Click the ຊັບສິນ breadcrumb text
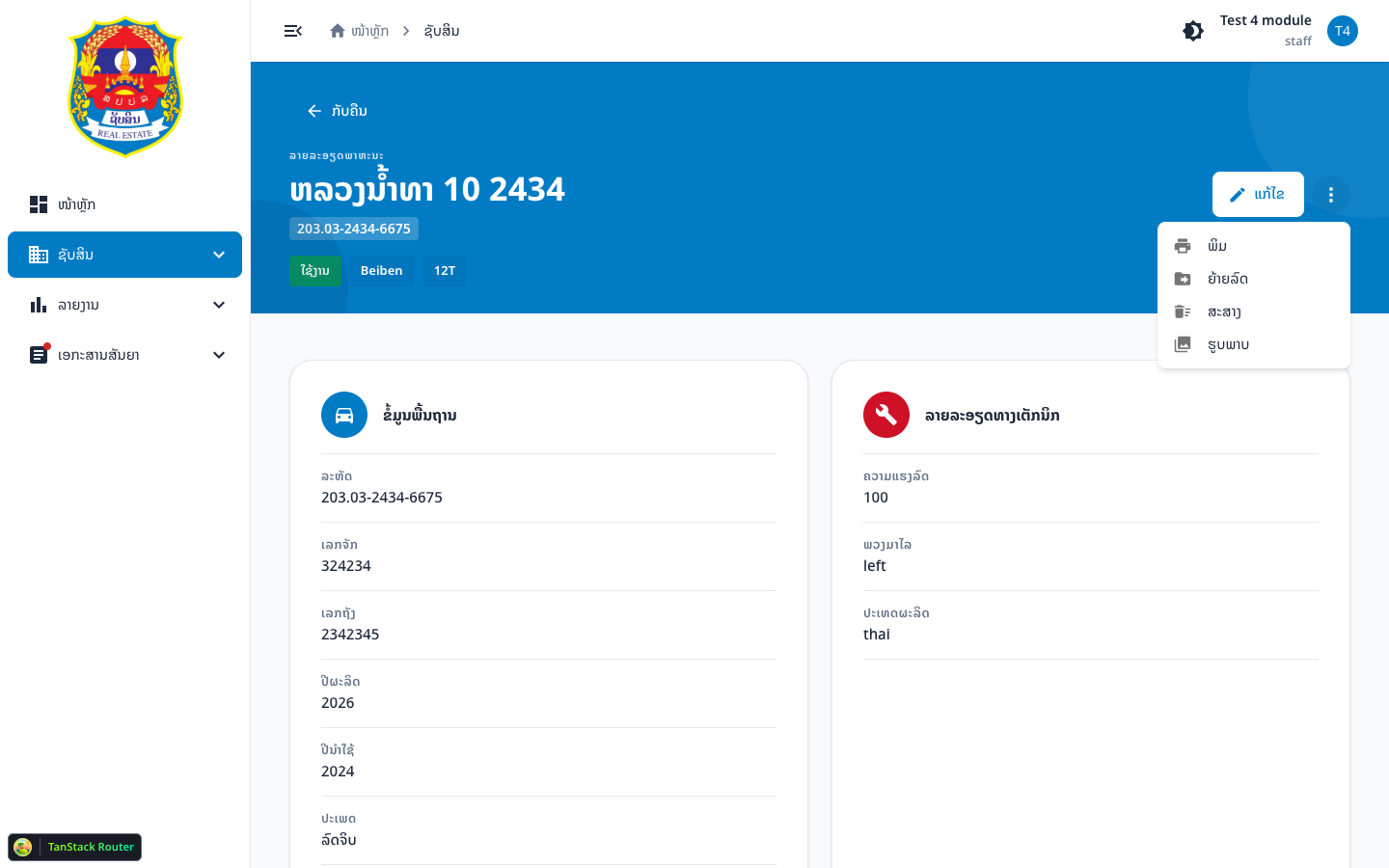 point(442,31)
